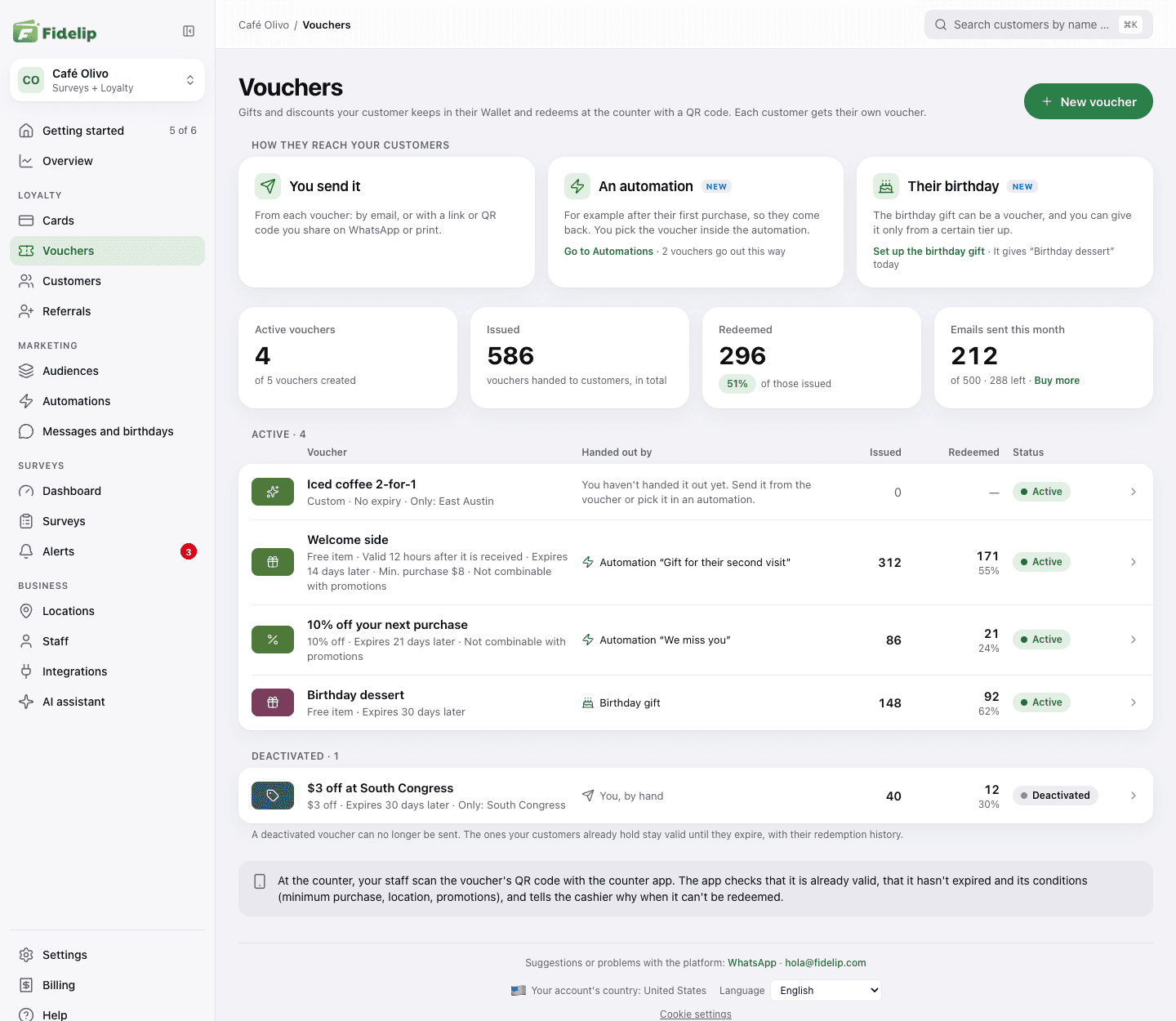Screen dimensions: 1176x1021
Task: Expand the Iced coffee 2-for-1 row chevron
Action: pos(1134,492)
